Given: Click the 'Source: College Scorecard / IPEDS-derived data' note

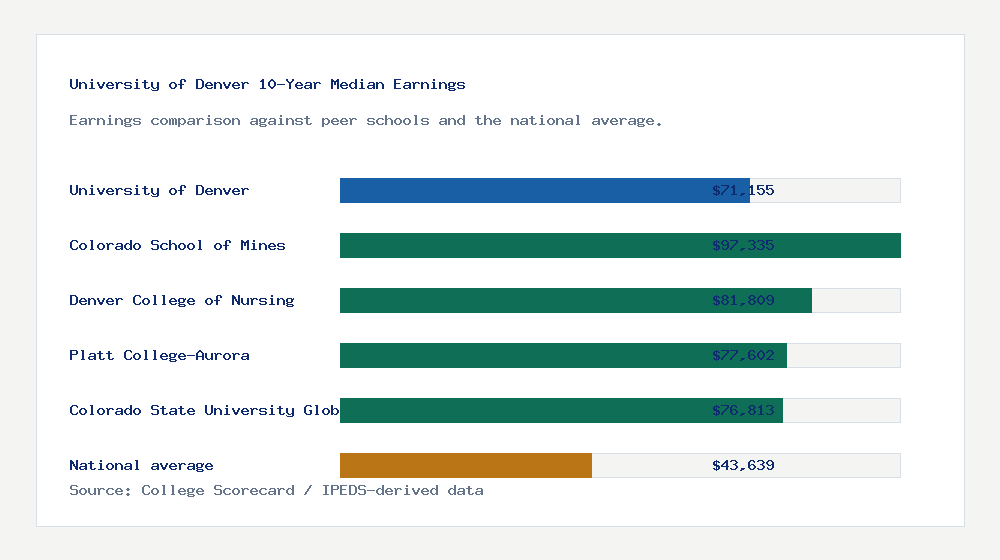Looking at the screenshot, I should pyautogui.click(x=276, y=490).
